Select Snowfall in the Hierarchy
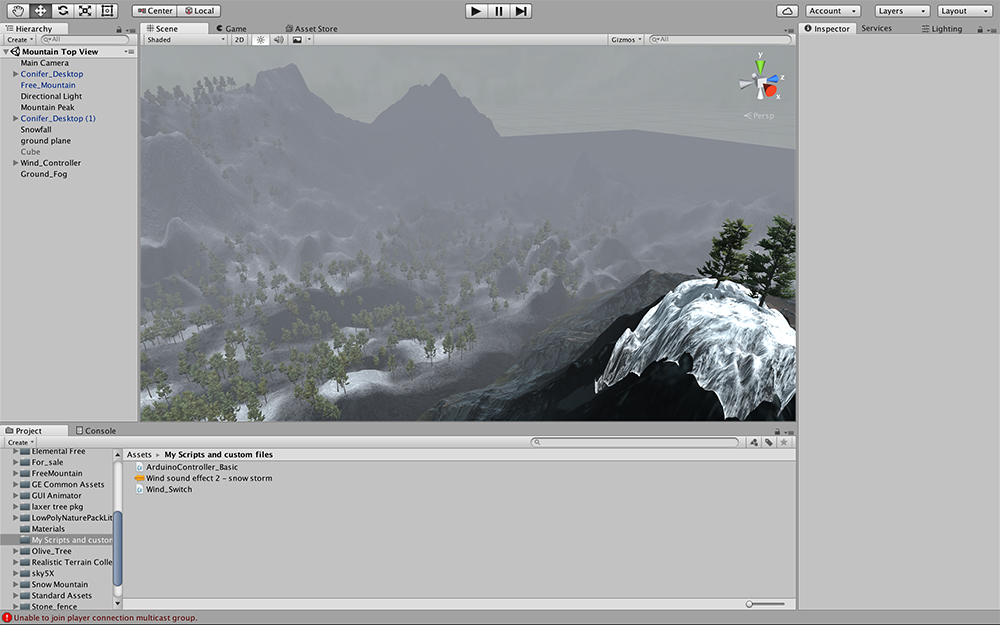This screenshot has height=625, width=1000. point(36,129)
